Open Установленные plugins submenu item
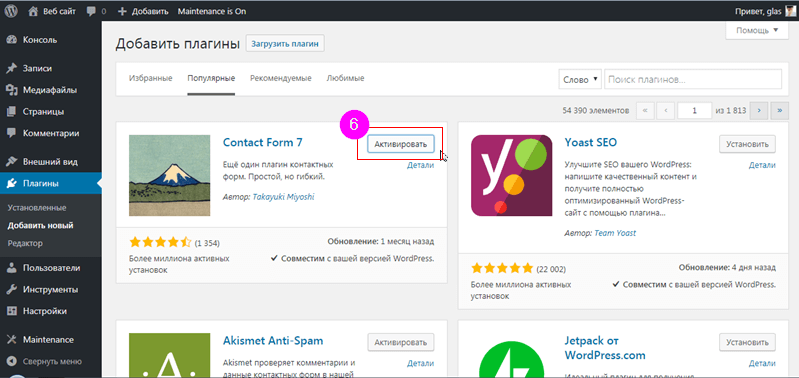Image resolution: width=799 pixels, height=378 pixels. 37,208
